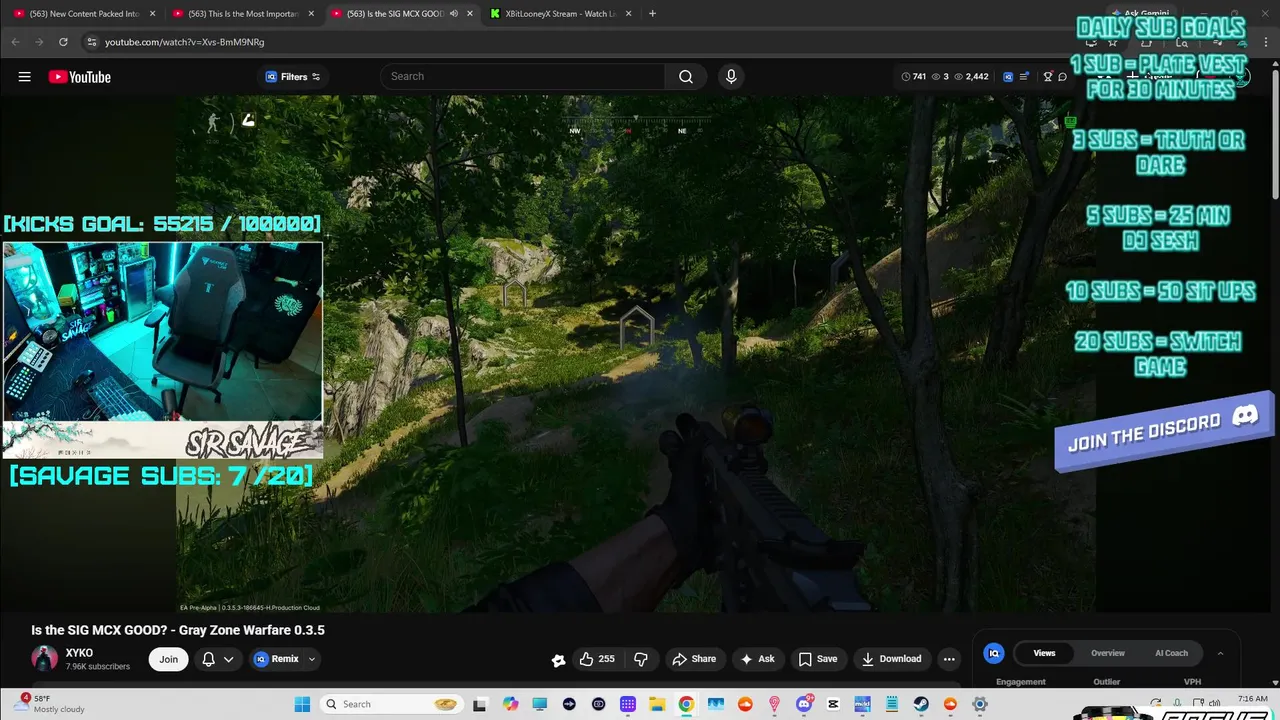The image size is (1280, 720).
Task: Open the vidIQ list icon with blue dot
Action: pyautogui.click(x=1024, y=77)
